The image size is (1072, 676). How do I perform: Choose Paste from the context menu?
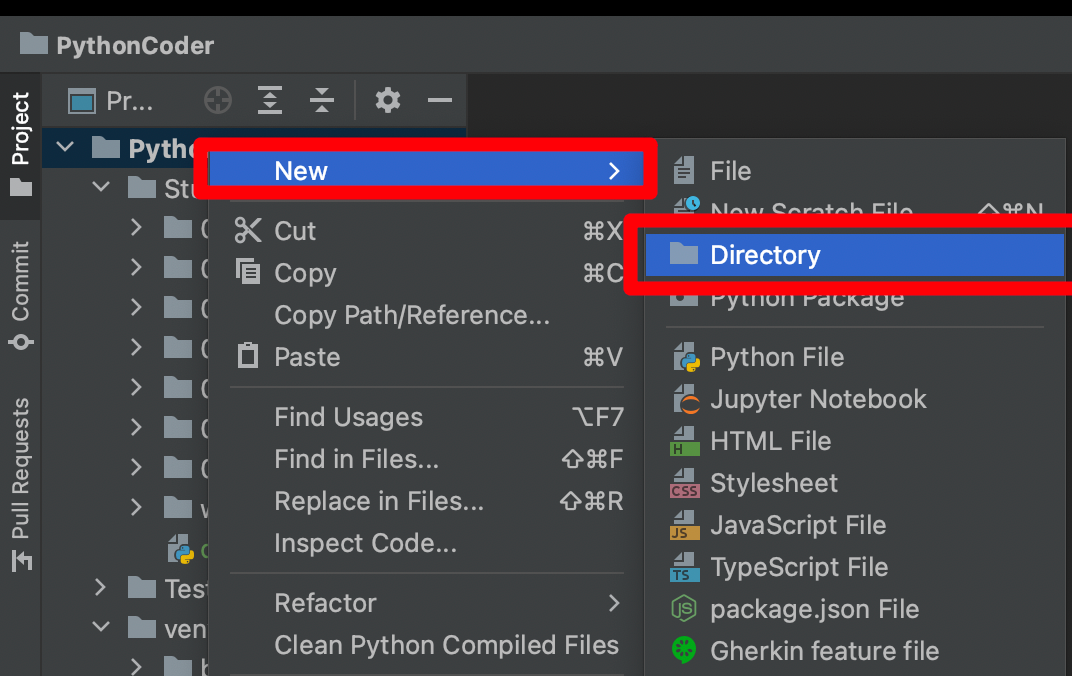click(426, 357)
